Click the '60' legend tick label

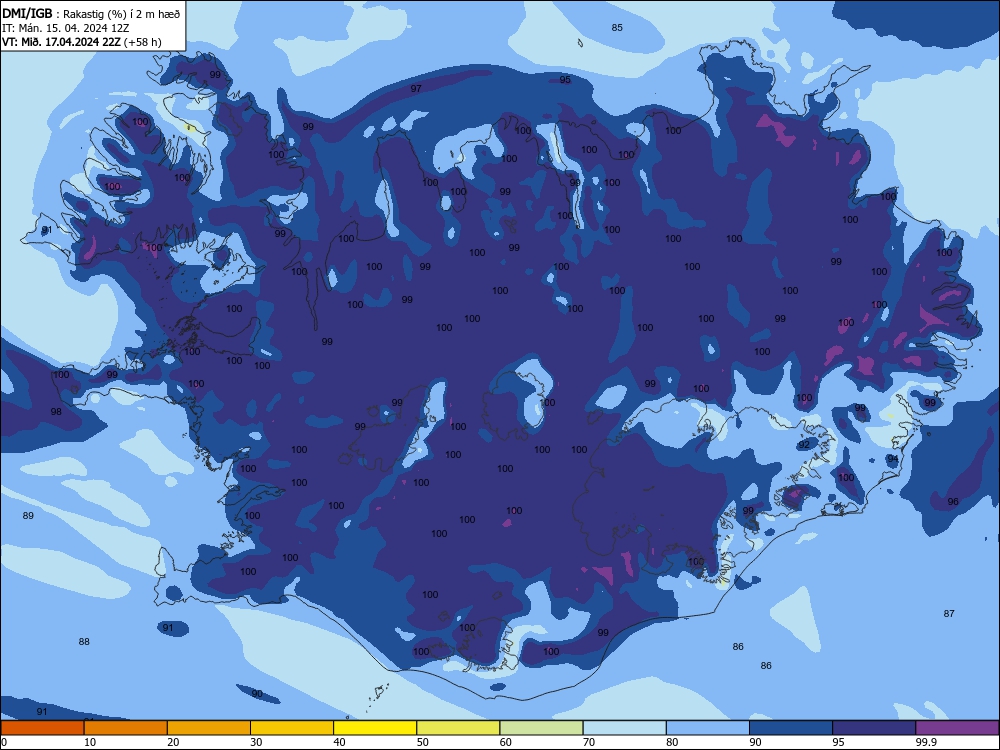[x=506, y=742]
